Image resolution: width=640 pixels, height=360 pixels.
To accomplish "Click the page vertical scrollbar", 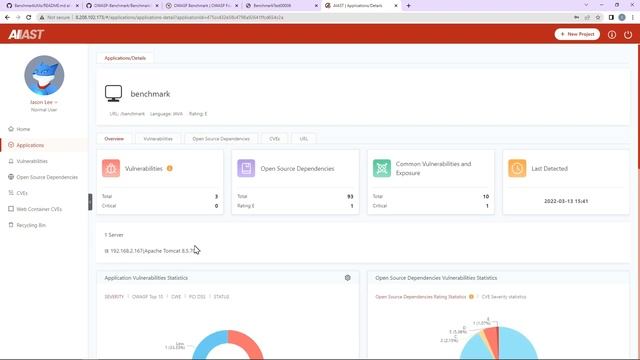I will pos(638,106).
